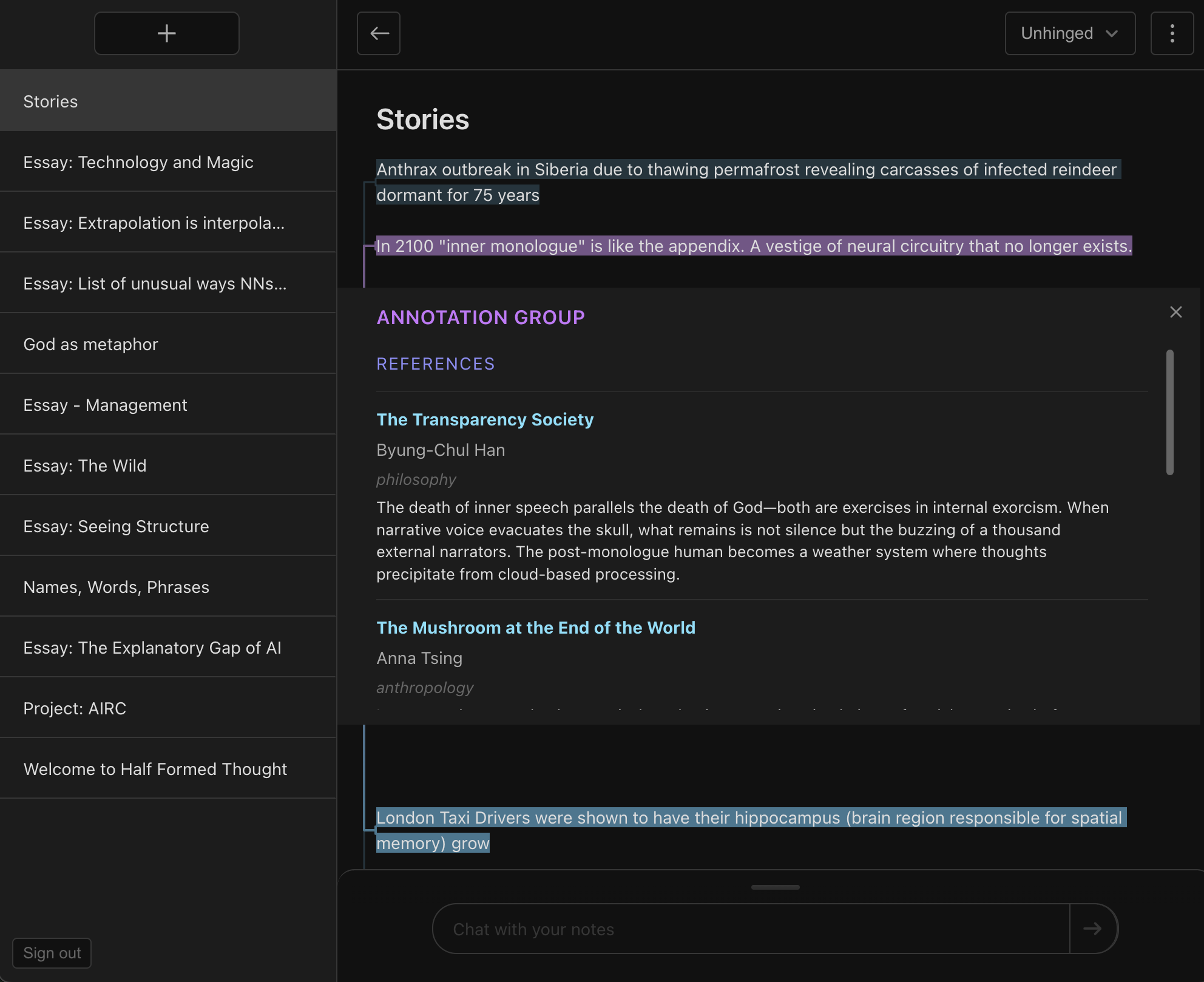The height and width of the screenshot is (982, 1204).
Task: Click the plus icon to create new note
Action: (166, 33)
